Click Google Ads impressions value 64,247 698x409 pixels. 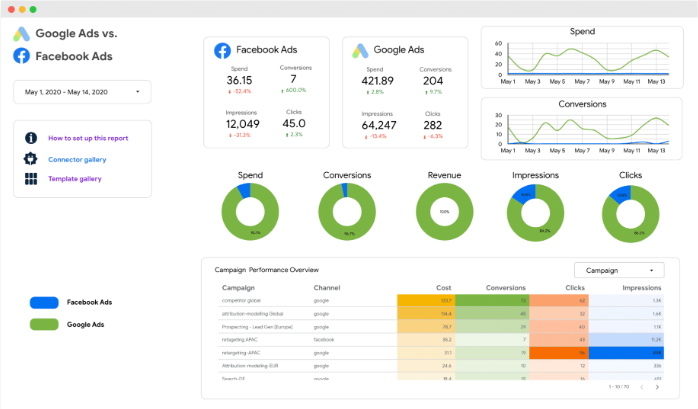[x=379, y=126]
